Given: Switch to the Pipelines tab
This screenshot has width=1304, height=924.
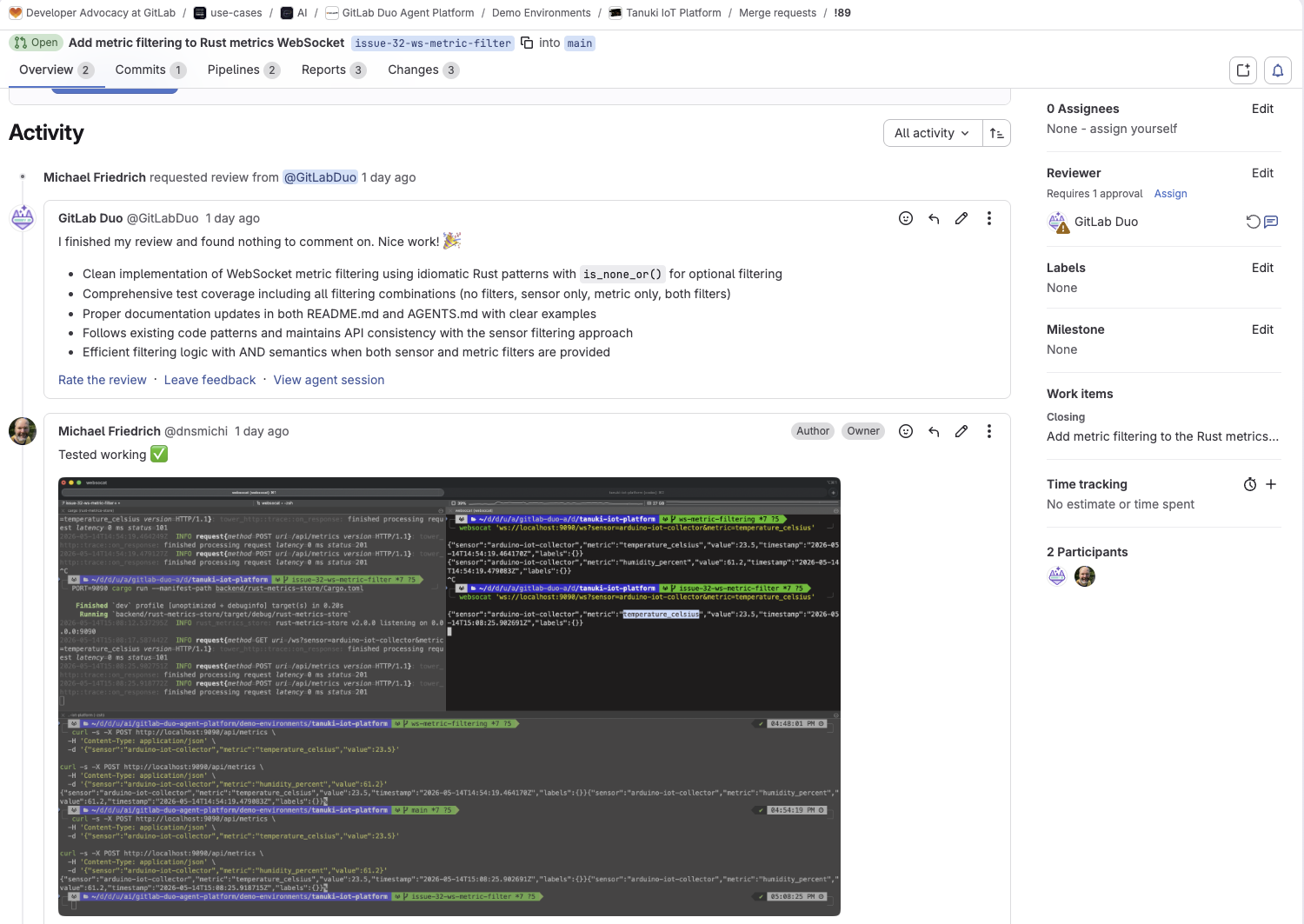Looking at the screenshot, I should pos(243,70).
